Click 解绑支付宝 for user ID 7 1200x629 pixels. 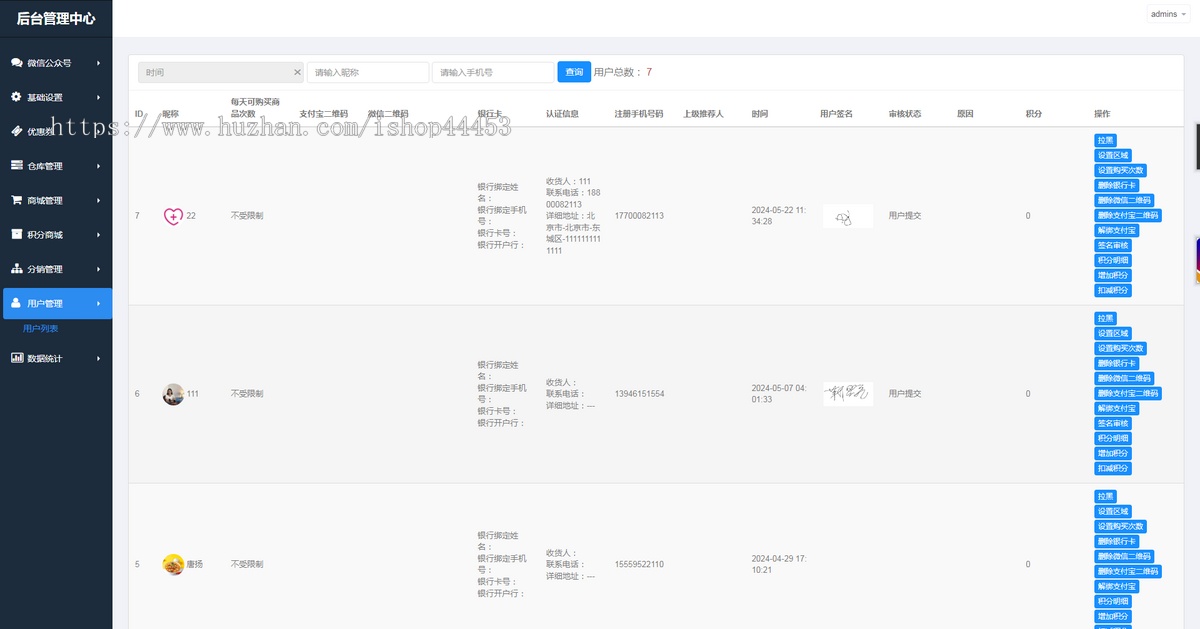(1117, 230)
